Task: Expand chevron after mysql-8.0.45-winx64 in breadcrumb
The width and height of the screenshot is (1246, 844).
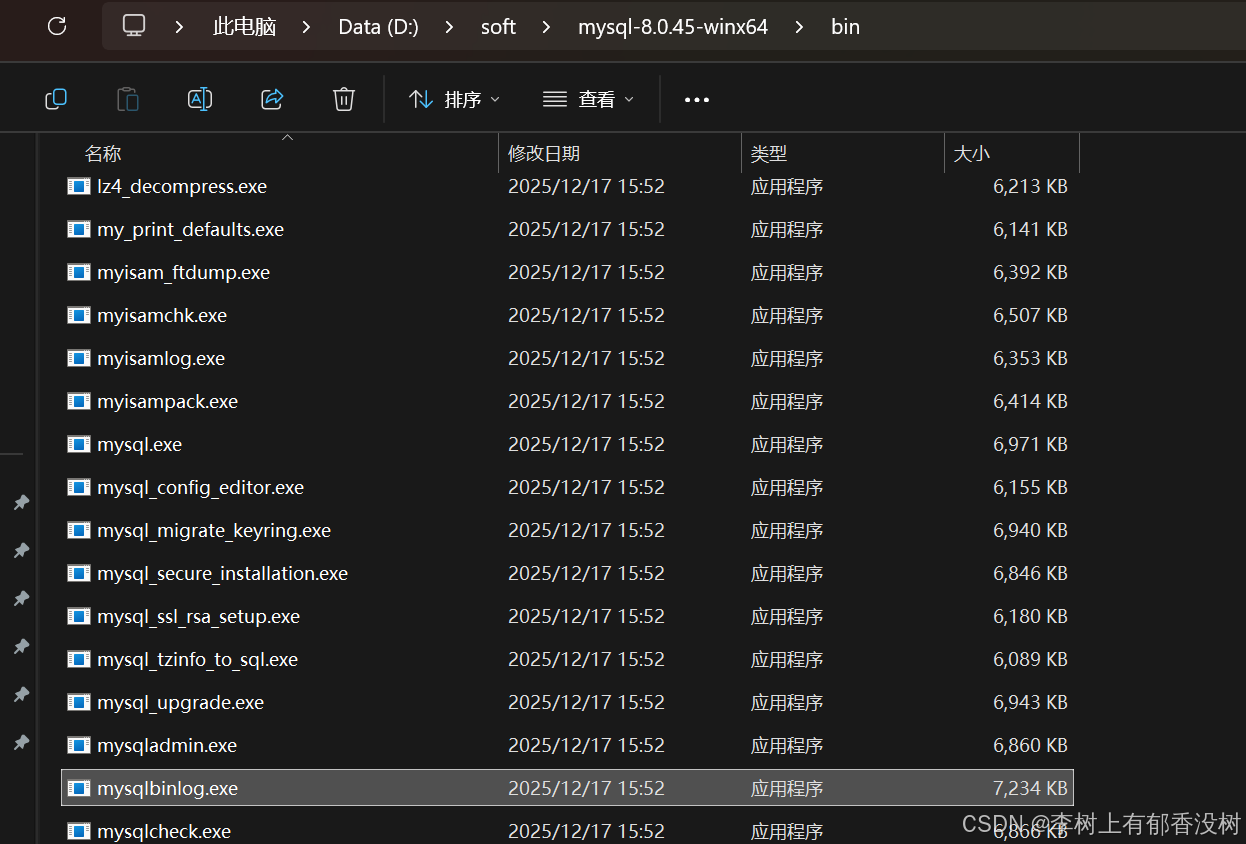Action: coord(799,27)
